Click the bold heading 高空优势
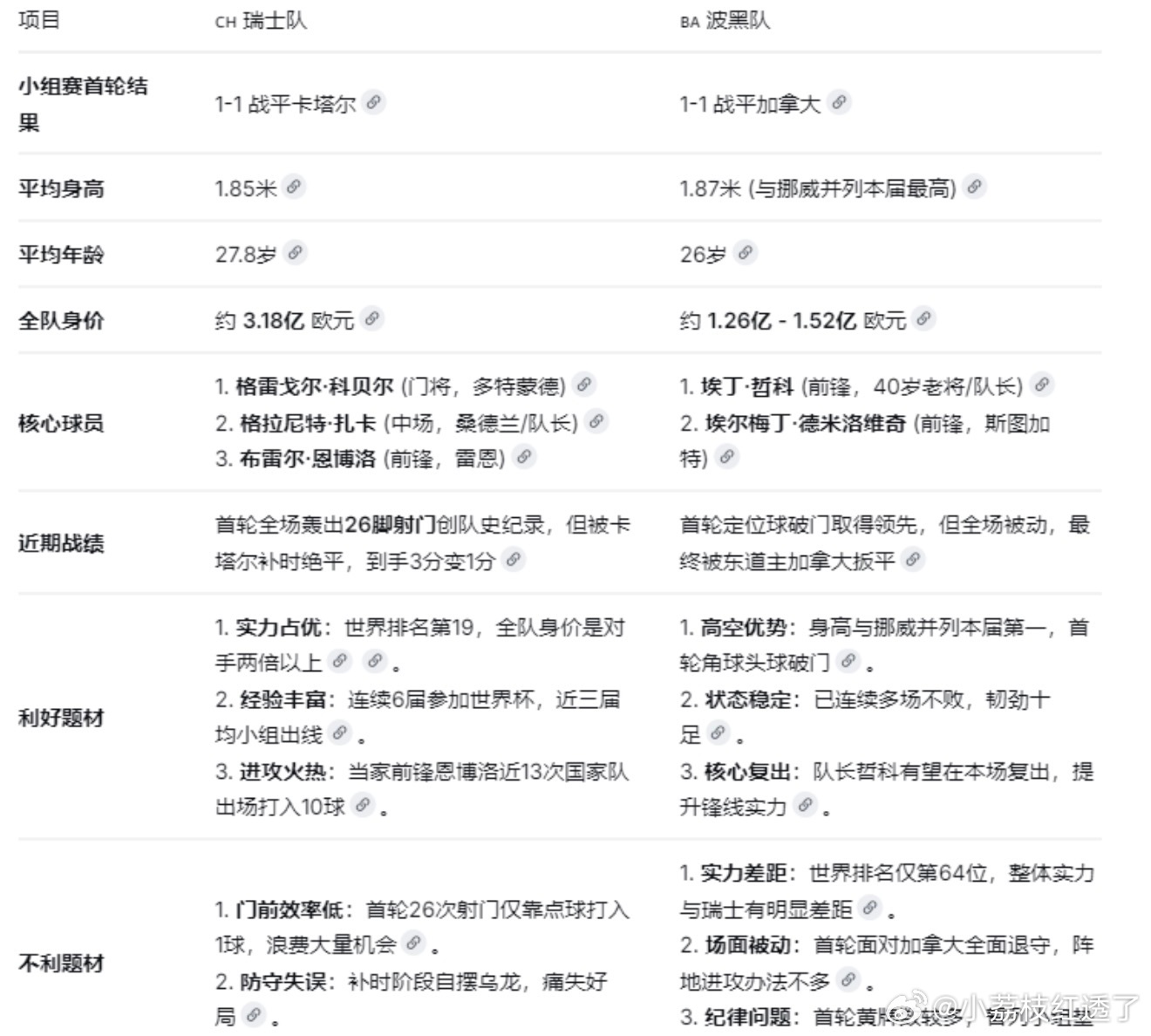1151x1036 pixels. pyautogui.click(x=744, y=627)
